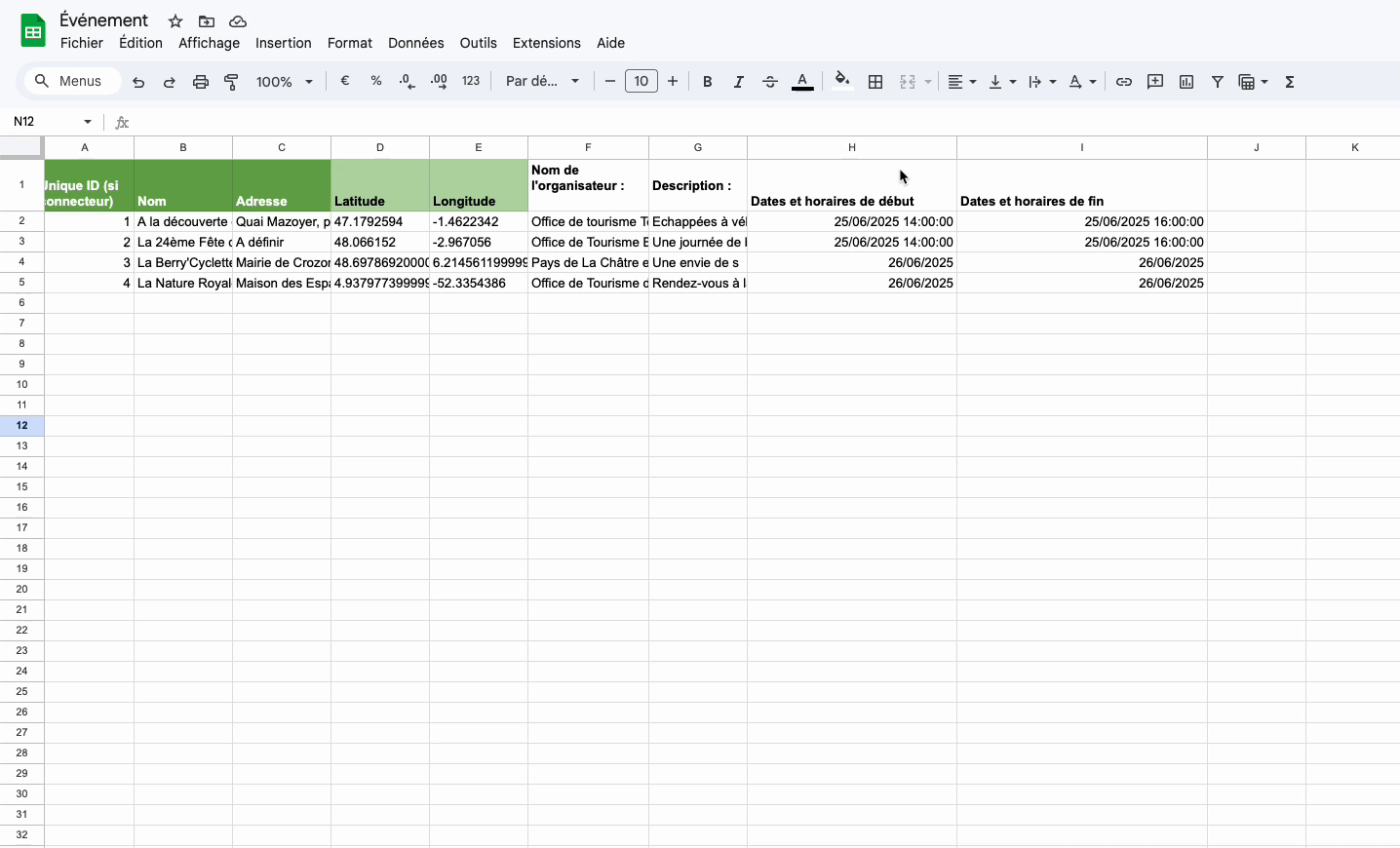The image size is (1400, 848).
Task: Open the Extensions menu
Action: (547, 43)
